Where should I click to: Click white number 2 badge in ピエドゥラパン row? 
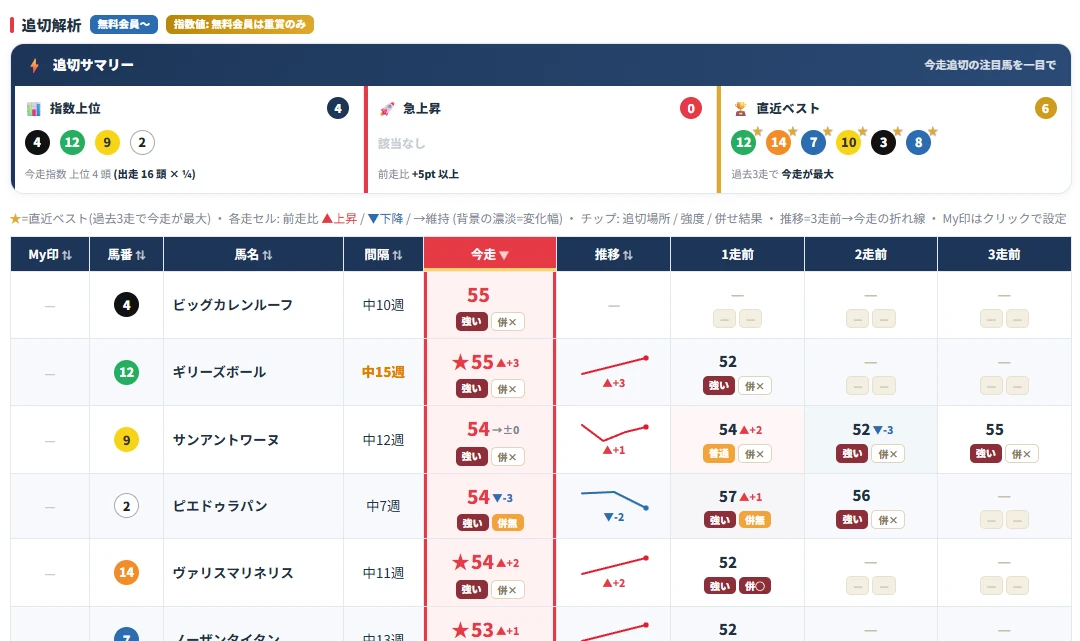tap(126, 506)
